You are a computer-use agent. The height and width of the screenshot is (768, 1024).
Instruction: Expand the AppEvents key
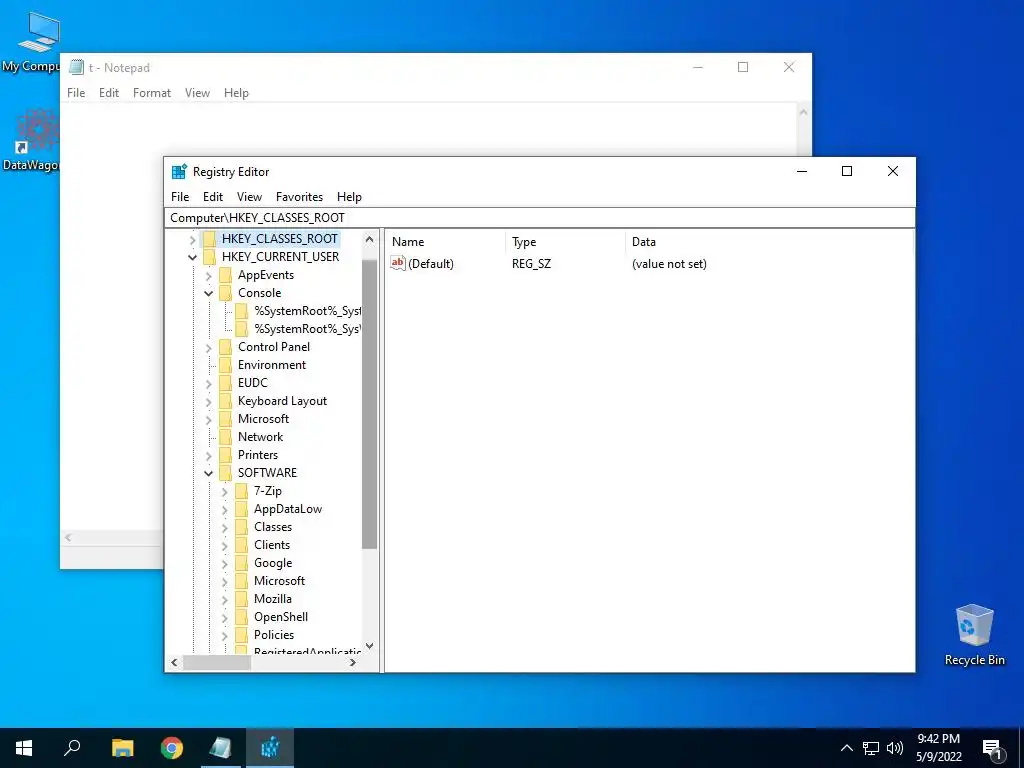click(x=208, y=276)
